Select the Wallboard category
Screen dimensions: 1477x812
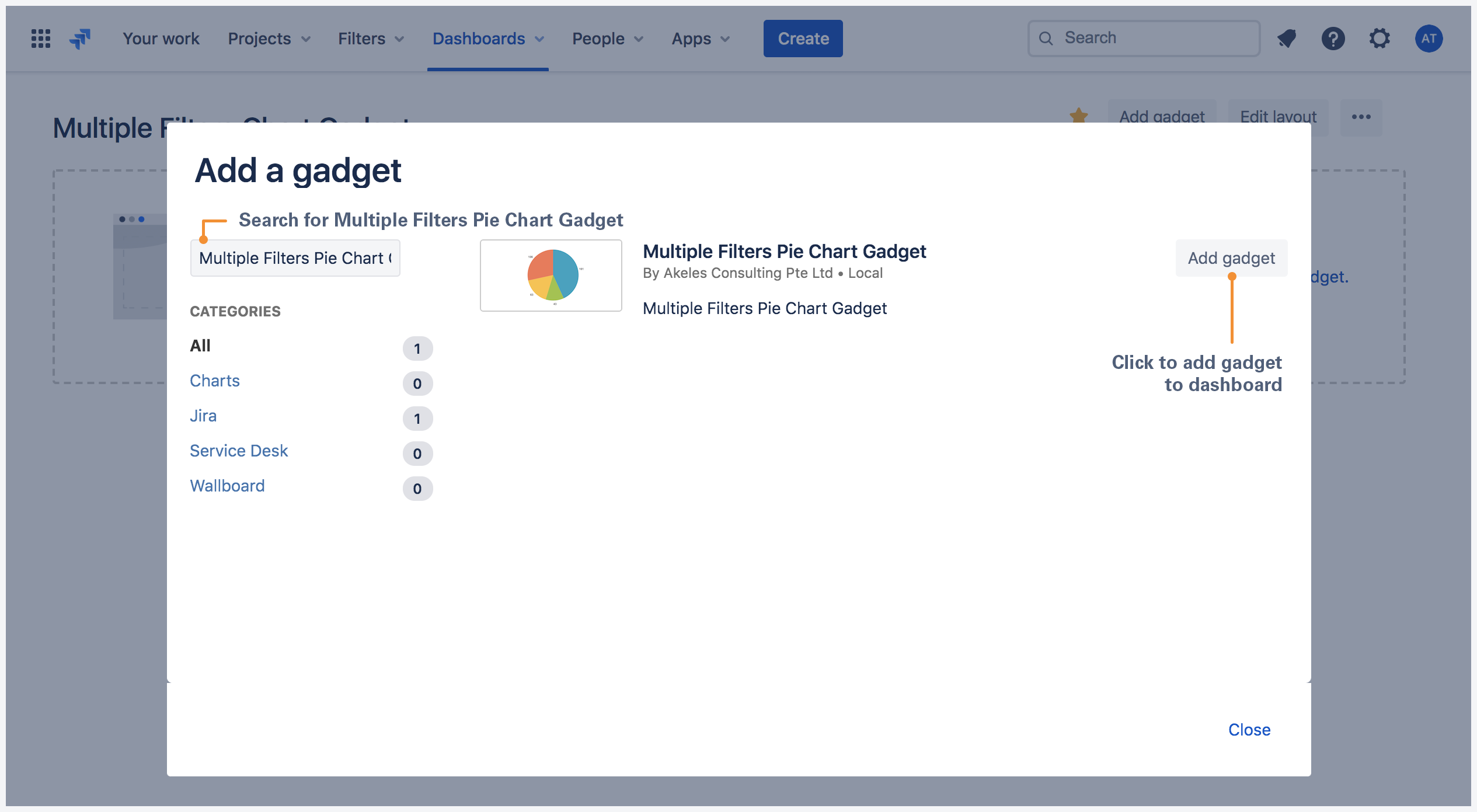227,485
